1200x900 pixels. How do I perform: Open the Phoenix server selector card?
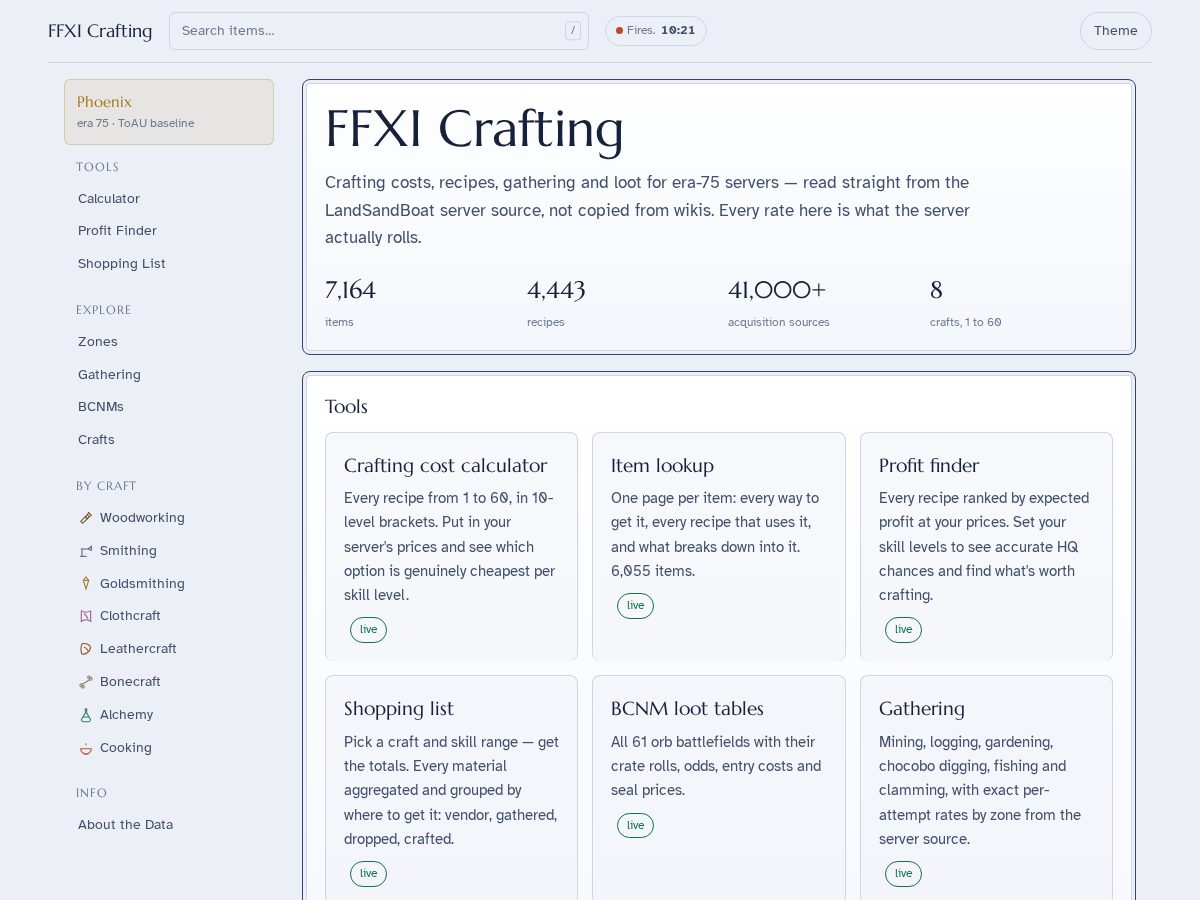pos(169,112)
